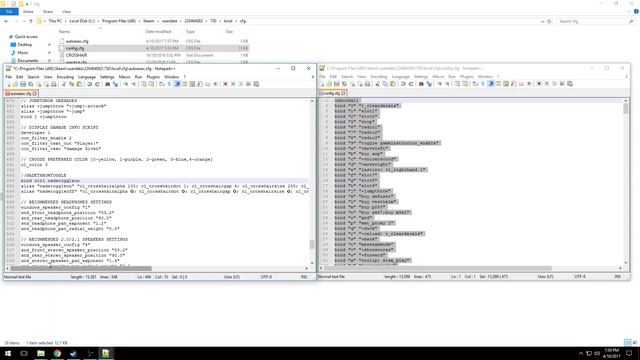640x360 pixels.
Task: Click Zoom Out icon in autoexec.cfg Notepad++ toolbar
Action: click(x=133, y=84)
